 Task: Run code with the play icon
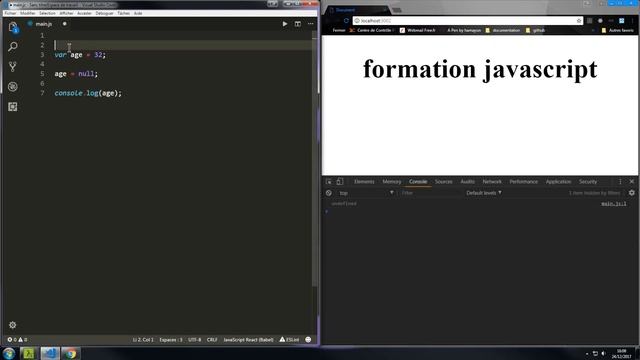284,24
